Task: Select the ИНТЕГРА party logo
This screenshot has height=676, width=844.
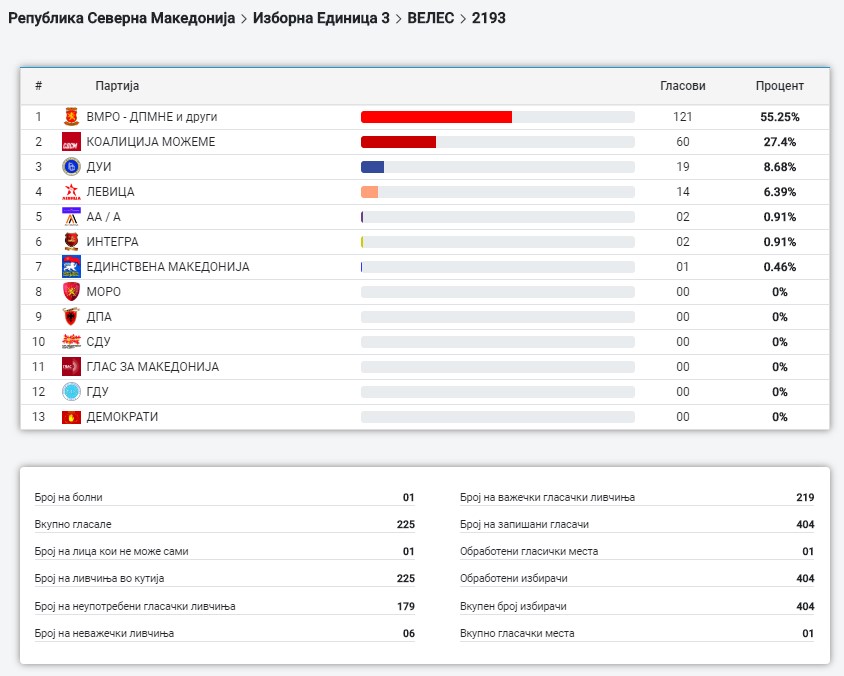Action: click(71, 242)
